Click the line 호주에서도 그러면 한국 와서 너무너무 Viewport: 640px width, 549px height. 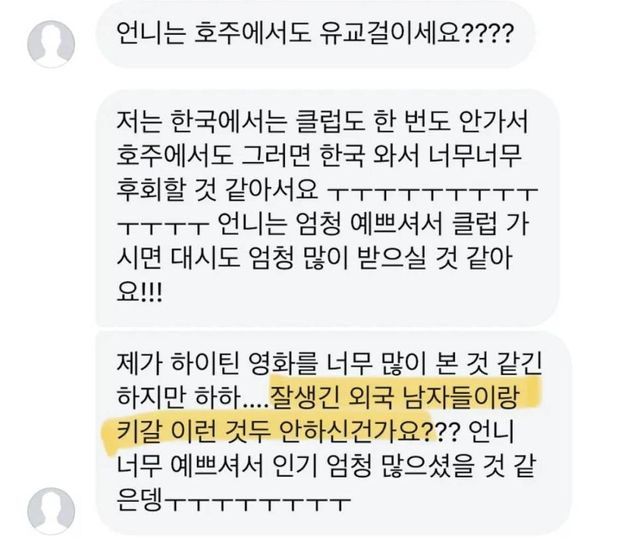[320, 156]
